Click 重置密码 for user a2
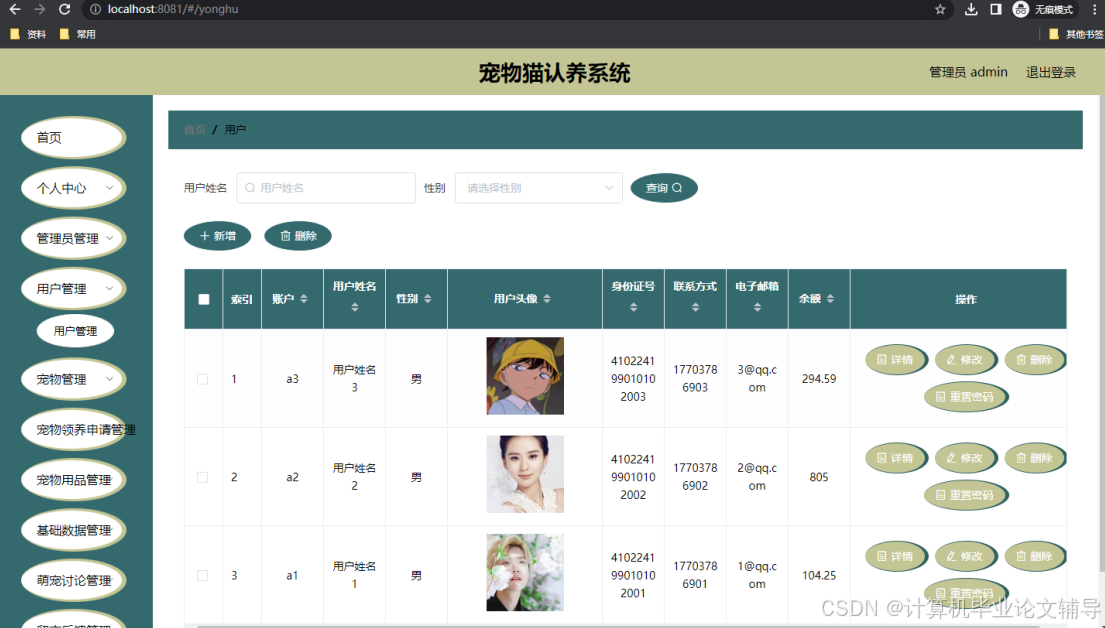 [965, 495]
